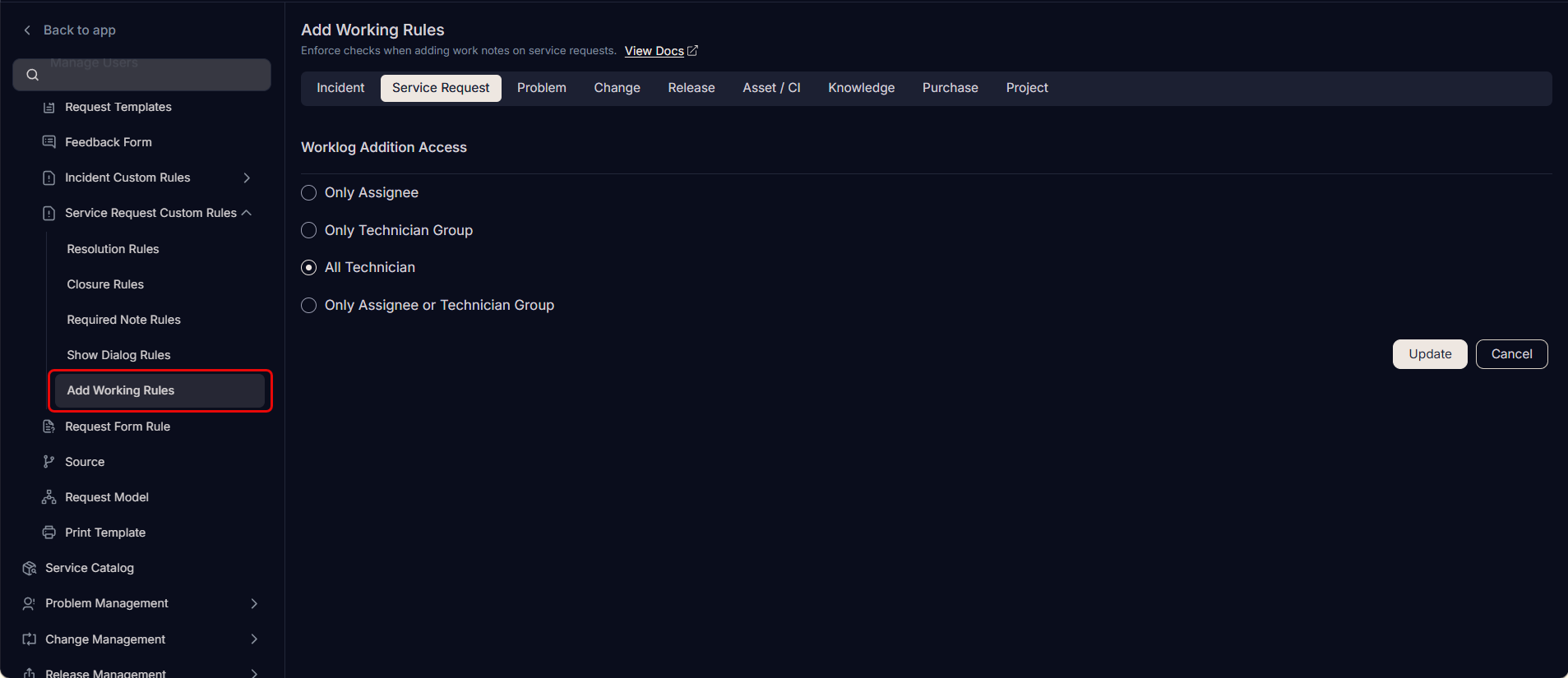Screen dimensions: 1568x678
Task: Open Required Note Rules in the sidebar
Action: pos(123,320)
